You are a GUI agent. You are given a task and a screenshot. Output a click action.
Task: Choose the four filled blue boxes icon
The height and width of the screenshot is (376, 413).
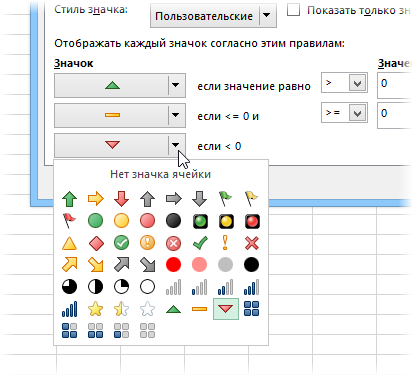click(251, 308)
